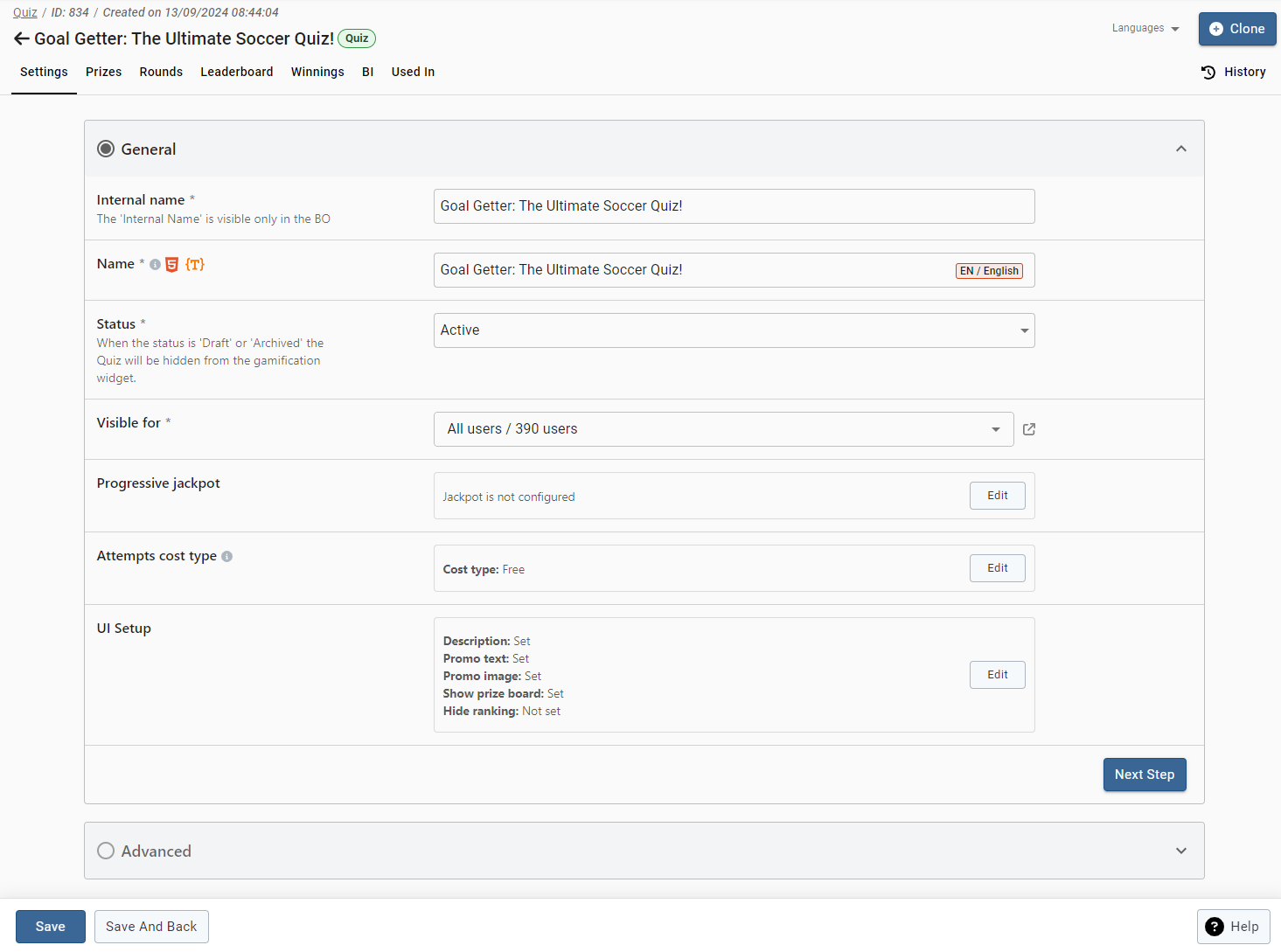The height and width of the screenshot is (952, 1281).
Task: Select the General section radio button
Action: 106,149
